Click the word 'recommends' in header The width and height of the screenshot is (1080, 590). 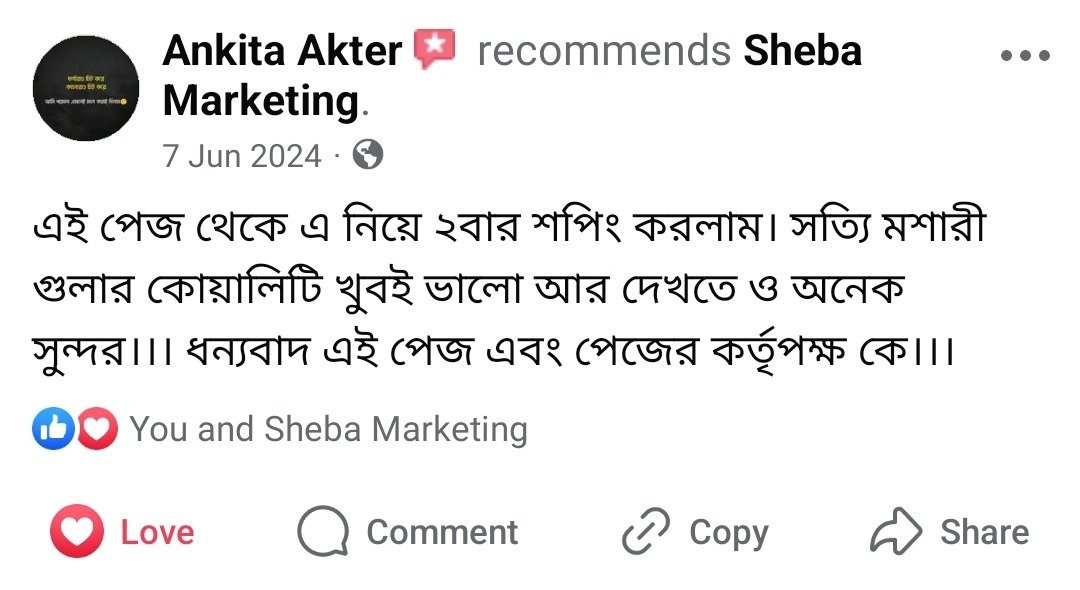(x=603, y=50)
